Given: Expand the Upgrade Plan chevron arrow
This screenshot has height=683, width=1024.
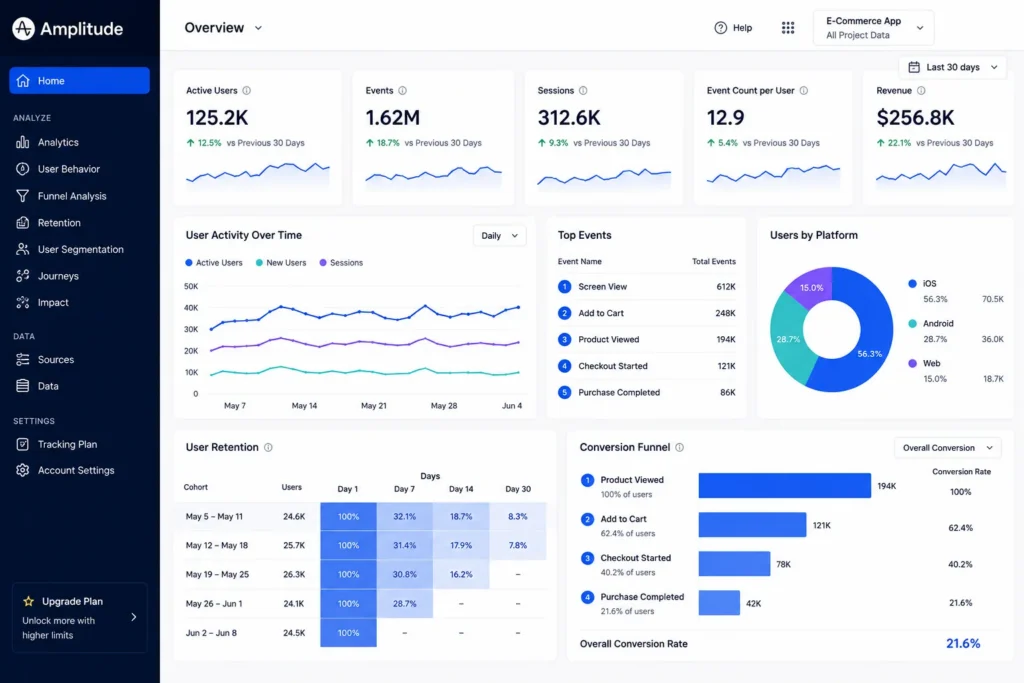Looking at the screenshot, I should pos(133,617).
